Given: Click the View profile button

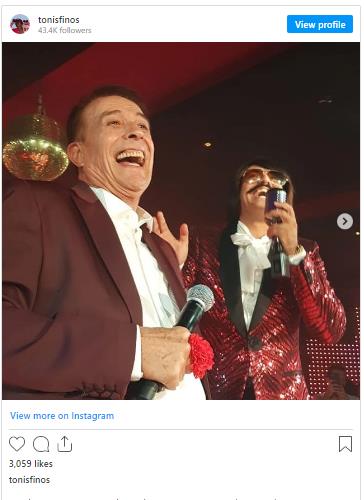Looking at the screenshot, I should pyautogui.click(x=320, y=24).
